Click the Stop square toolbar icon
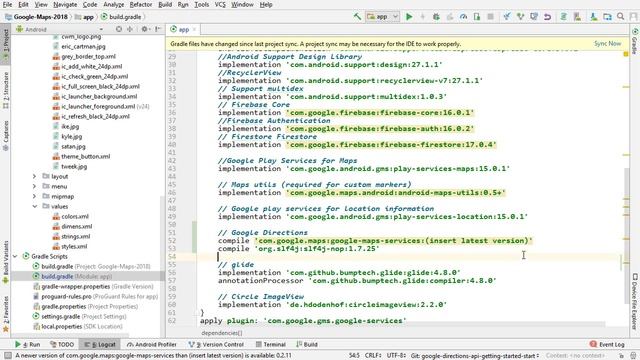The width and height of the screenshot is (640, 360). click(491, 17)
